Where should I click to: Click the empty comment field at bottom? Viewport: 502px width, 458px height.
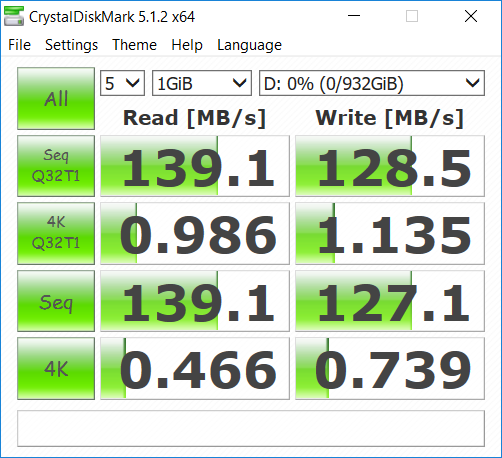point(251,428)
